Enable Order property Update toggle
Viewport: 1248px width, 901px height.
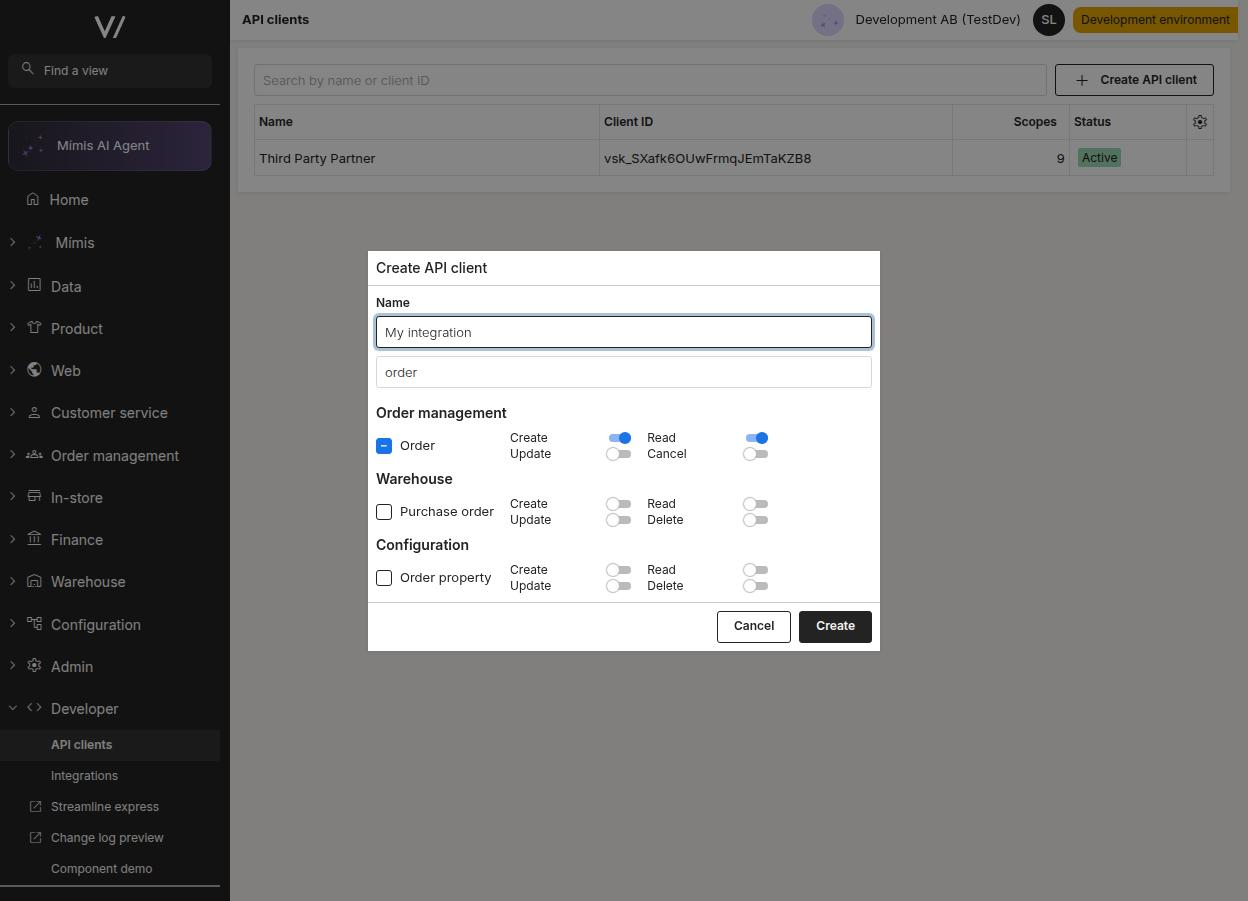(x=619, y=586)
